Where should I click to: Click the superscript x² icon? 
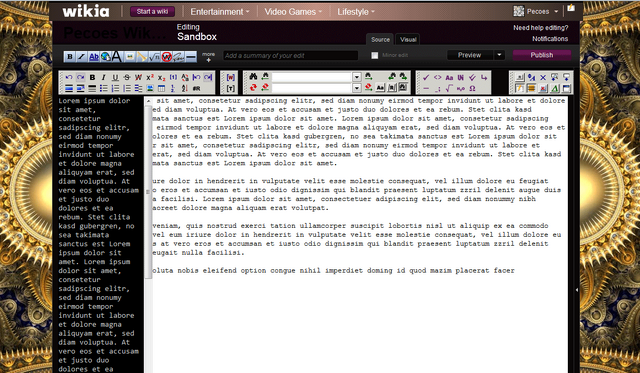(x=150, y=77)
